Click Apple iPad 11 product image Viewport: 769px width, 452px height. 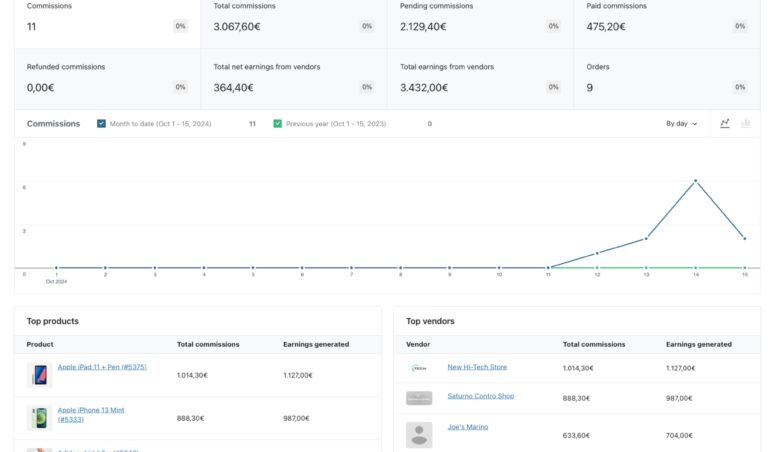pyautogui.click(x=39, y=375)
